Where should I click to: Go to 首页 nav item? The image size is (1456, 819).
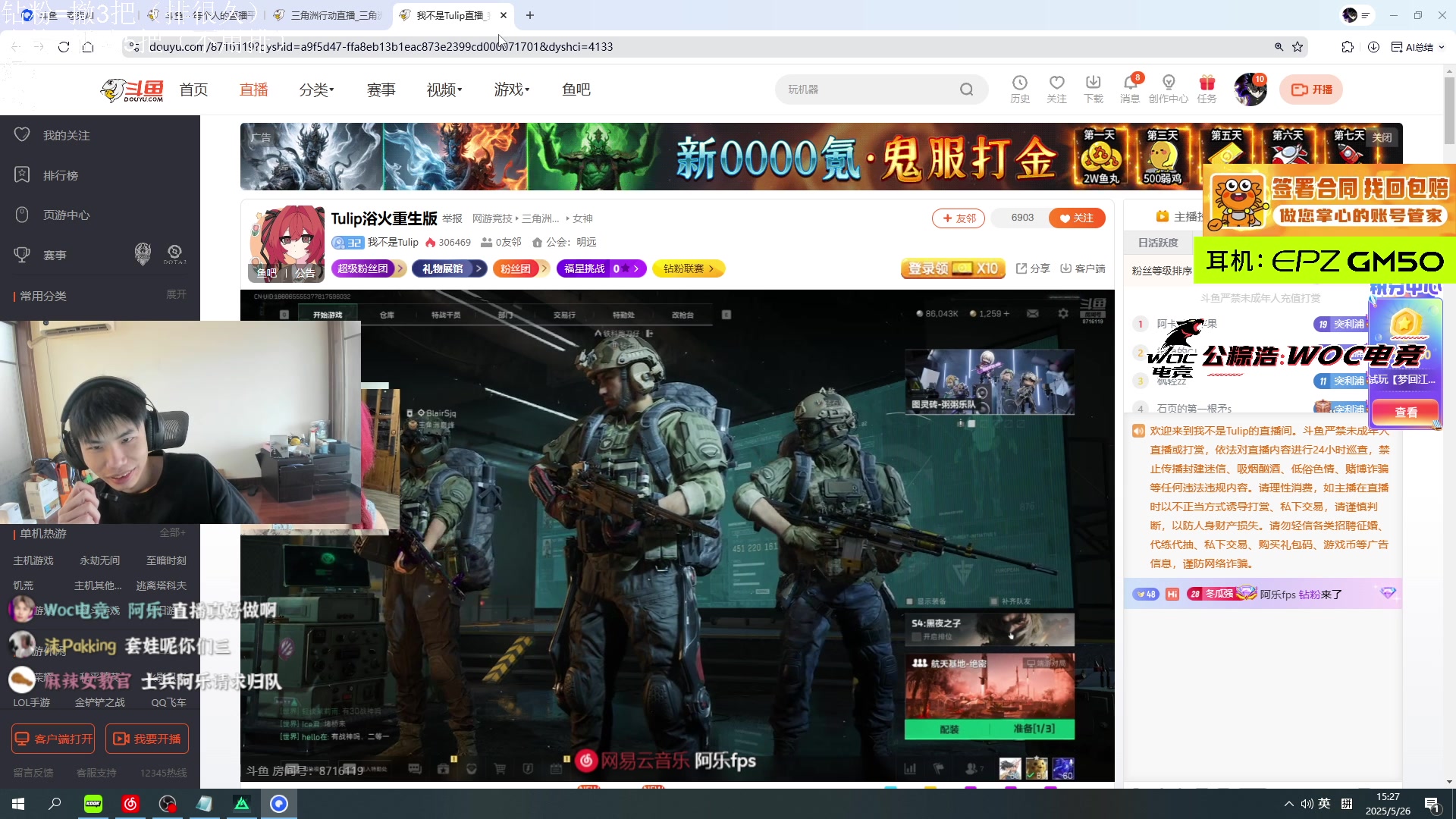click(x=193, y=89)
